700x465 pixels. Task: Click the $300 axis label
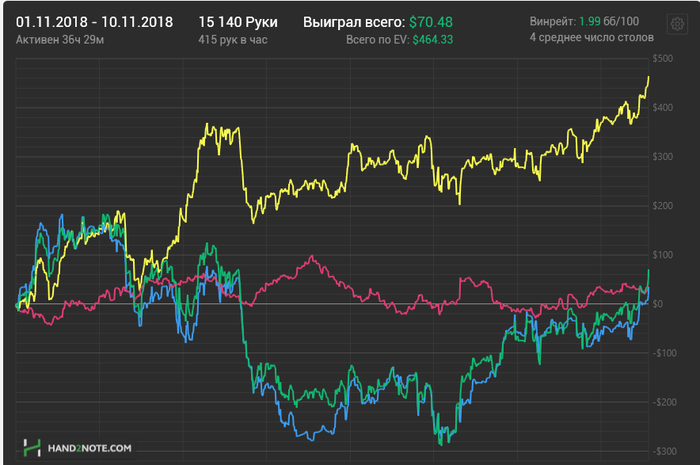click(x=662, y=157)
